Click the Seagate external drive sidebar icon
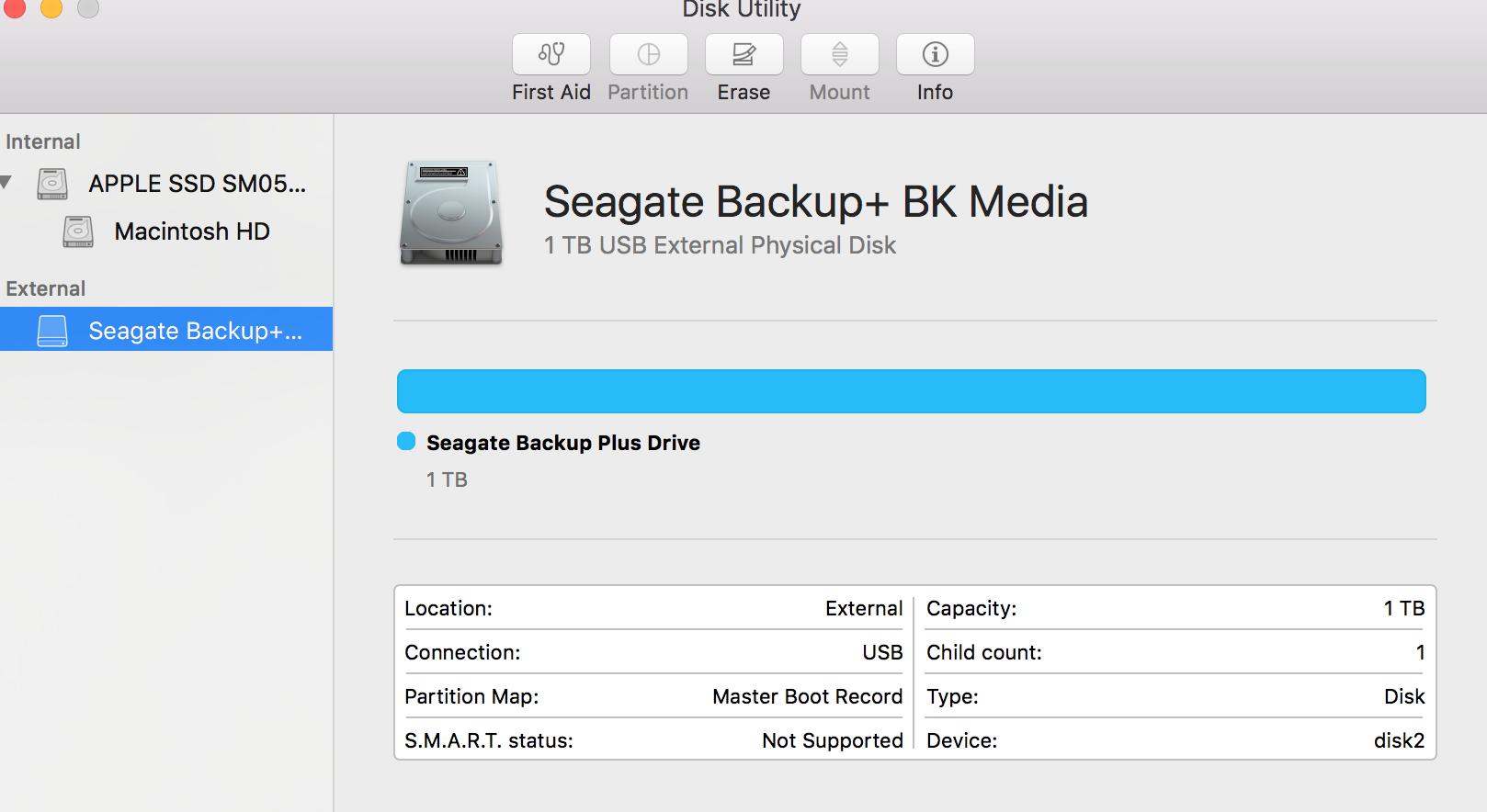This screenshot has width=1487, height=812. point(52,331)
